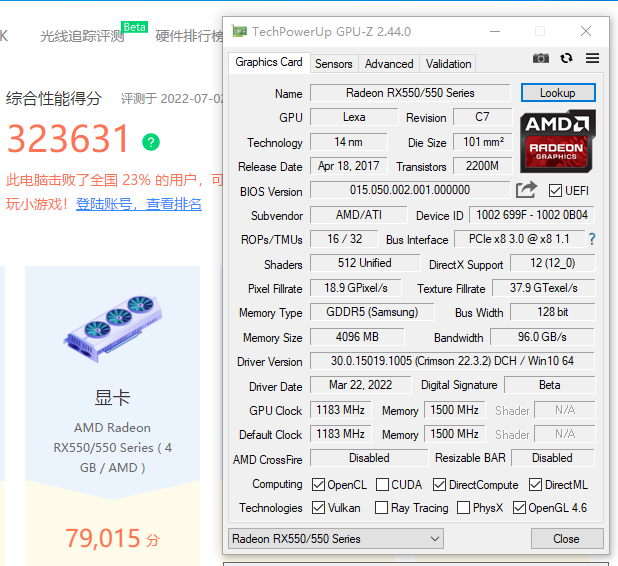Switch to the Validation tab
The image size is (618, 566).
click(x=448, y=64)
